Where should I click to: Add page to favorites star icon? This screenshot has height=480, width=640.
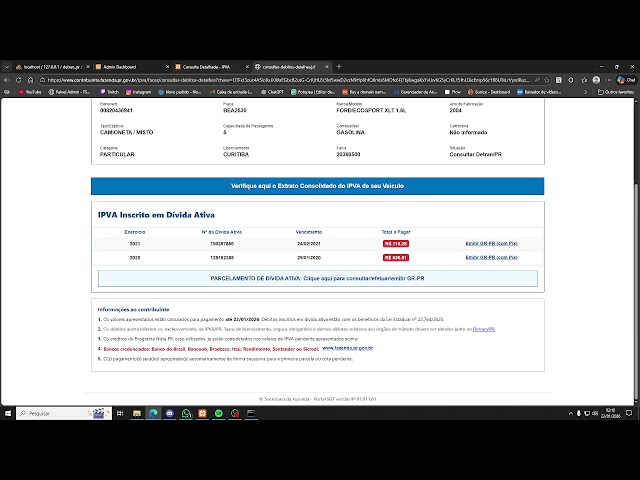547,80
